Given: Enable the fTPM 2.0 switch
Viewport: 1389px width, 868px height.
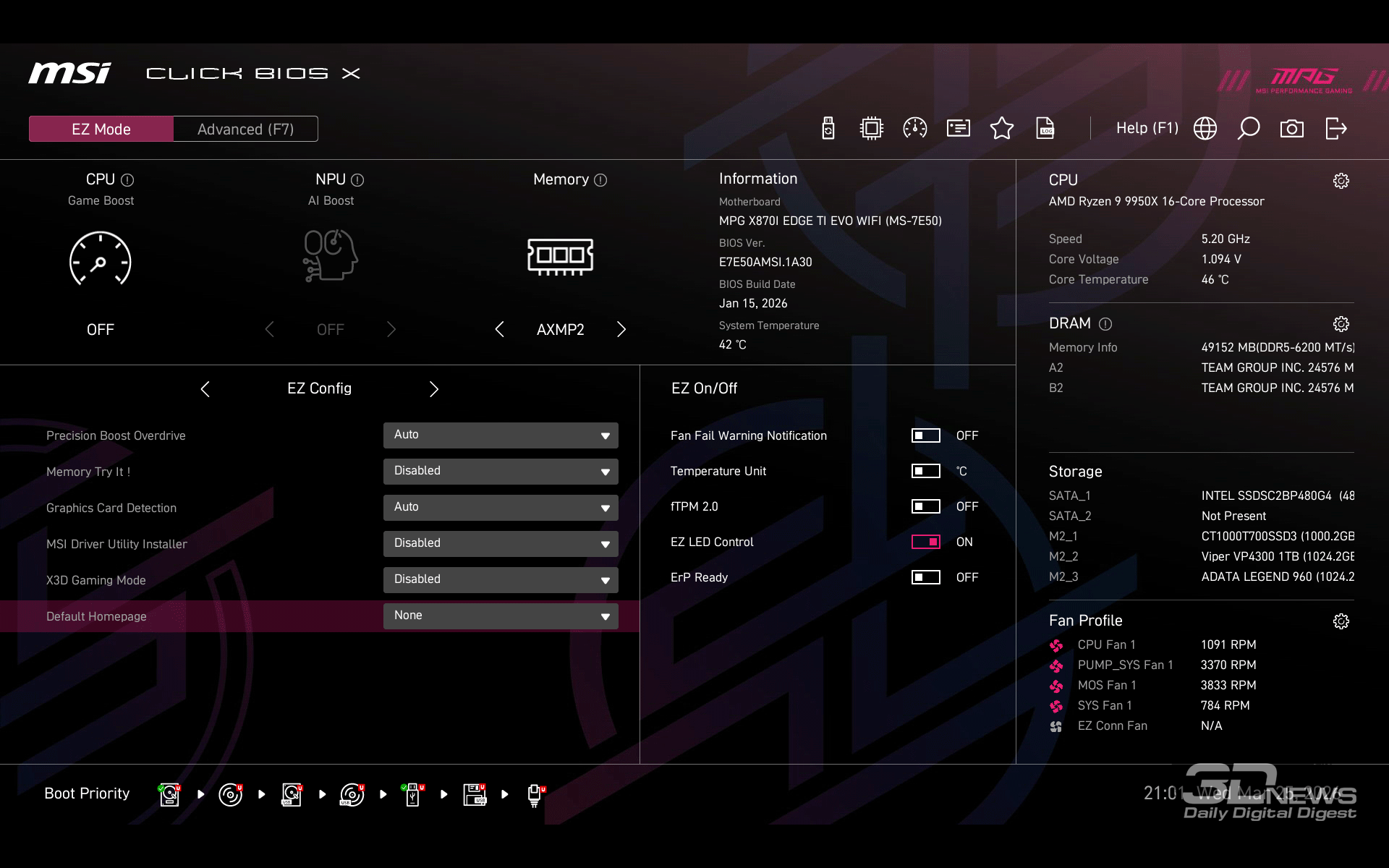Looking at the screenshot, I should point(925,506).
